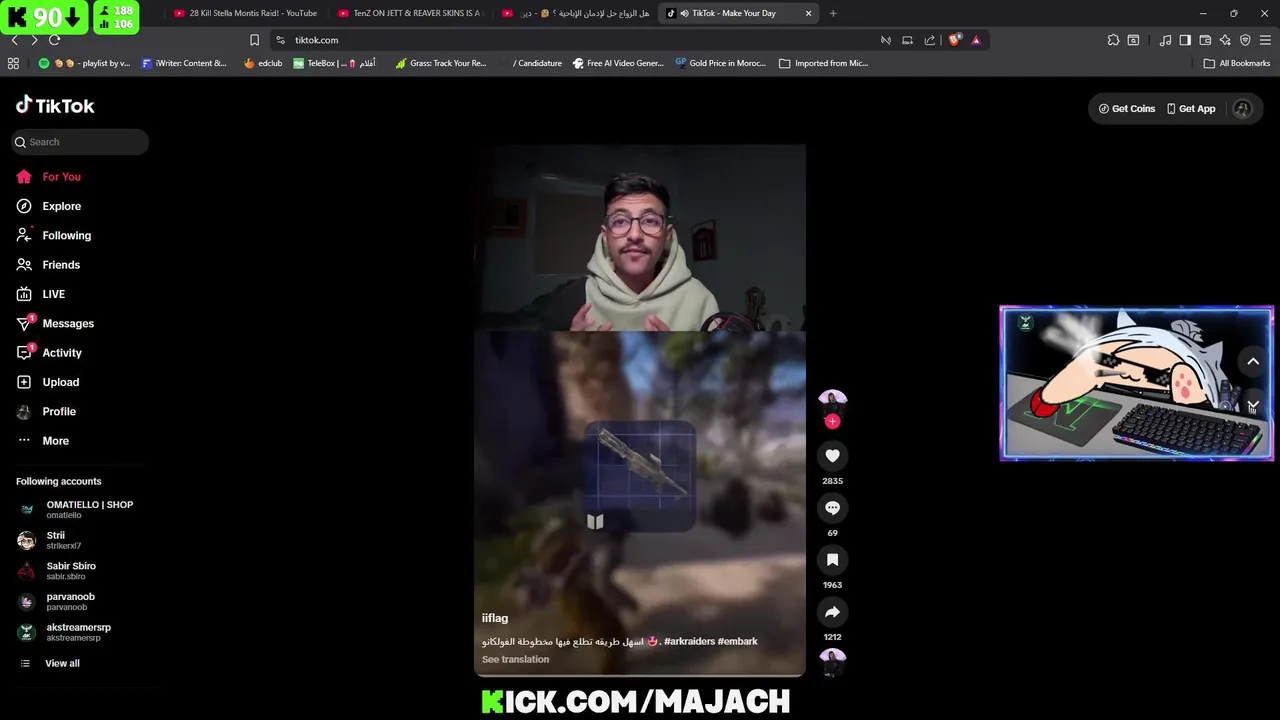
Task: Open the sound disc below the share count
Action: (x=832, y=662)
